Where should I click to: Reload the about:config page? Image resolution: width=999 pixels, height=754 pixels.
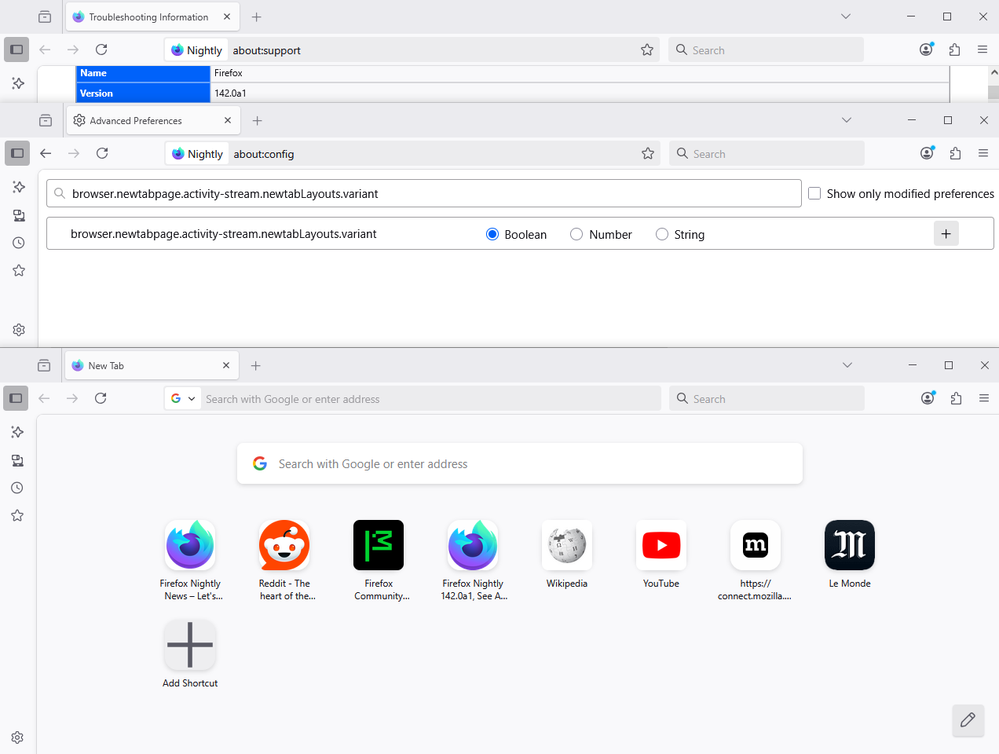click(102, 154)
